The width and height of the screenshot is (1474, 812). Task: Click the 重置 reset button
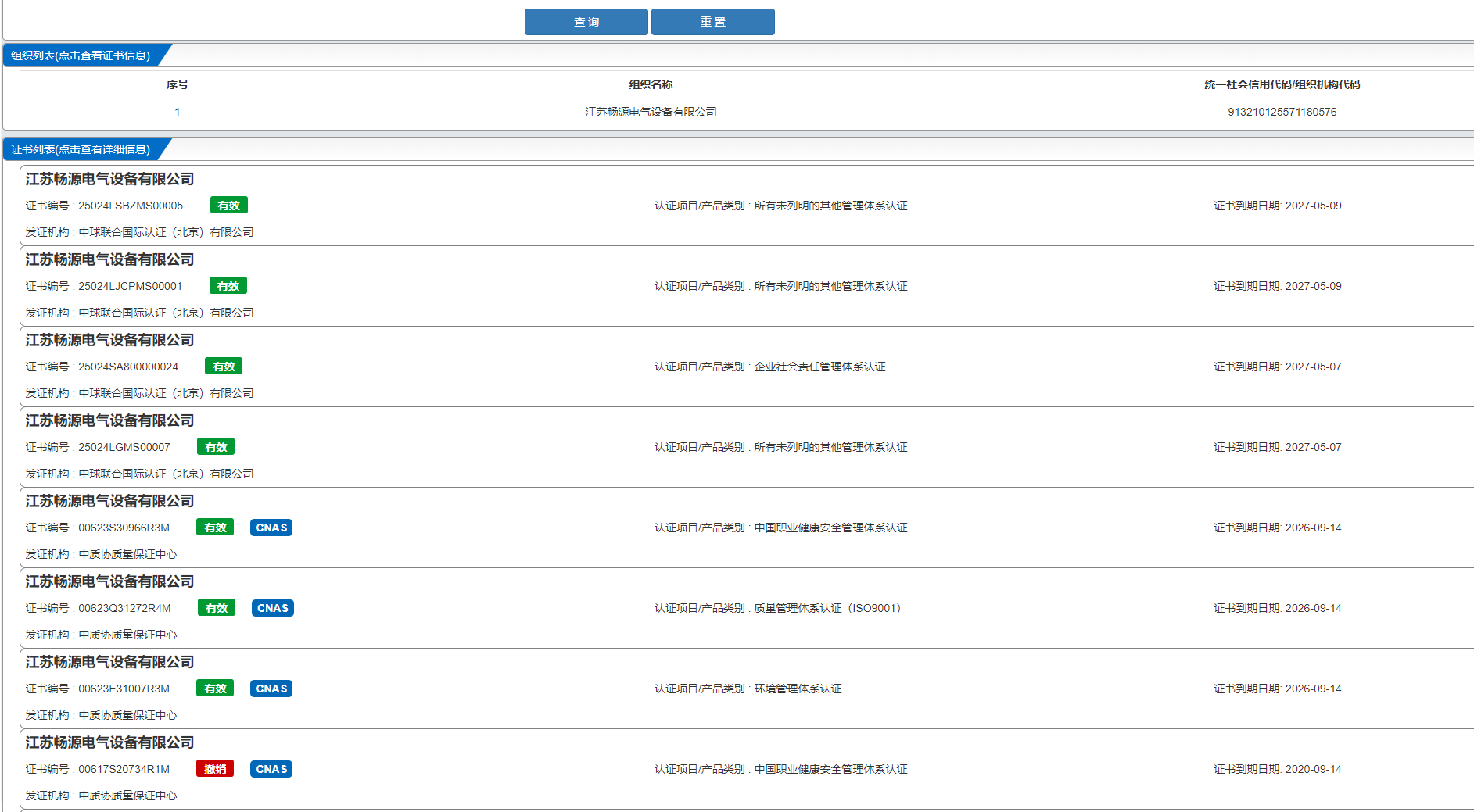tap(712, 22)
